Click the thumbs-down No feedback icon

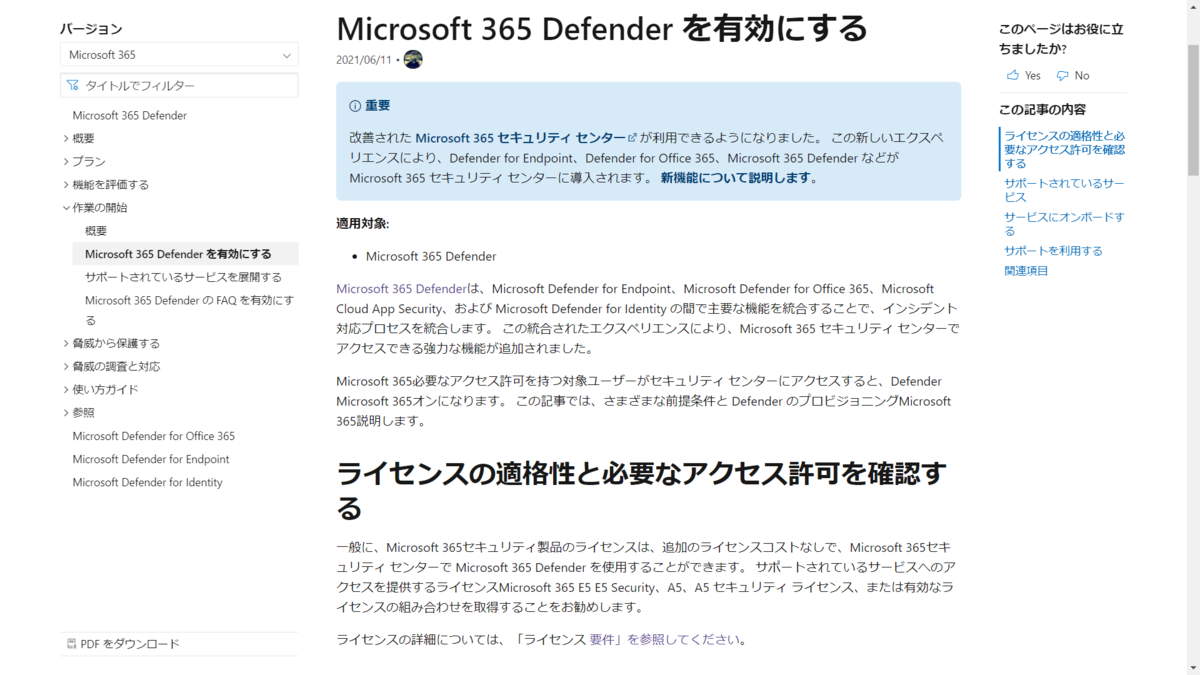click(1063, 76)
